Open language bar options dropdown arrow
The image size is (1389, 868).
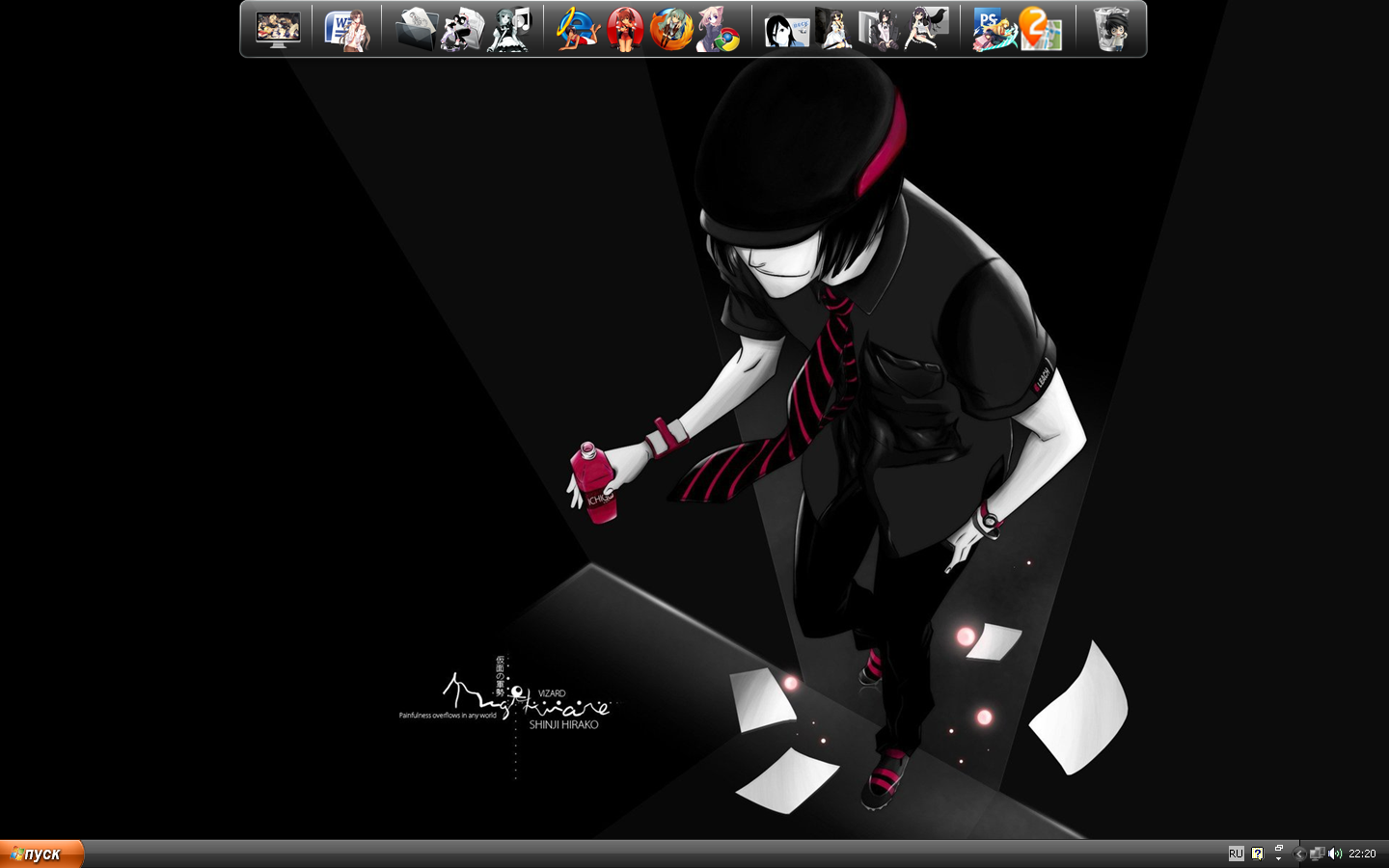click(x=1279, y=858)
